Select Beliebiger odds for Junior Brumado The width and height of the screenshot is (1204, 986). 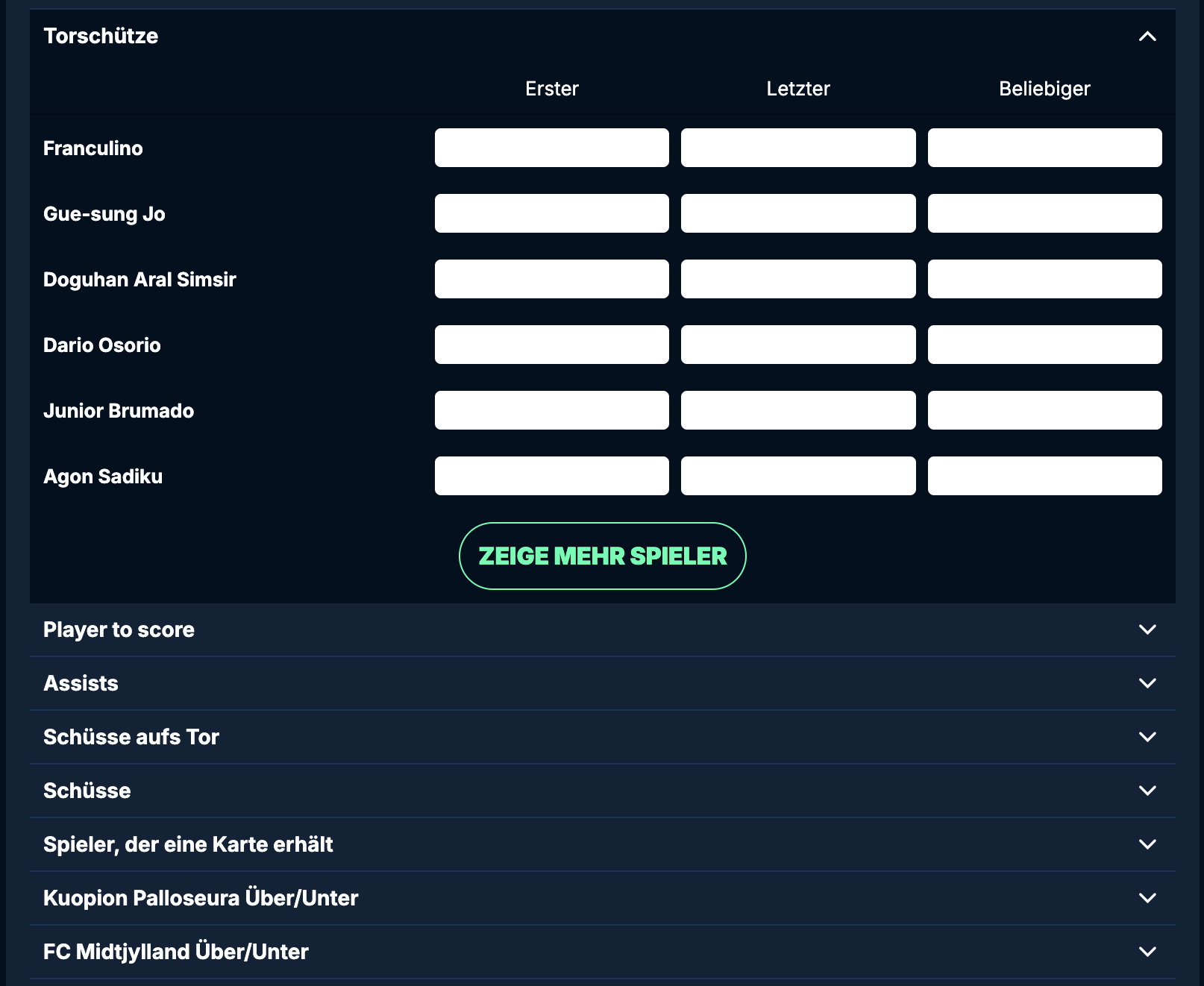pyautogui.click(x=1044, y=409)
